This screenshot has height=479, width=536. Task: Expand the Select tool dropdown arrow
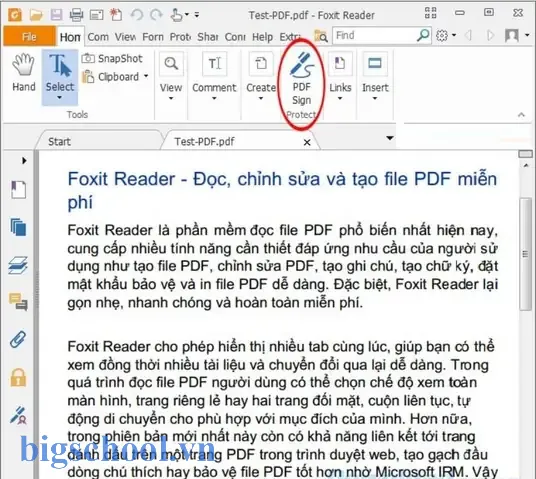[59, 98]
